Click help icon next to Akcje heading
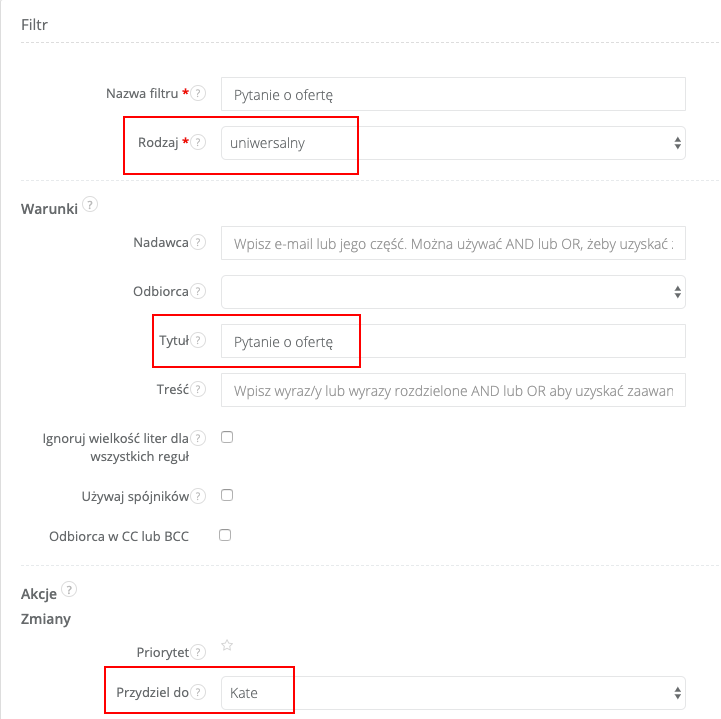 coord(69,591)
